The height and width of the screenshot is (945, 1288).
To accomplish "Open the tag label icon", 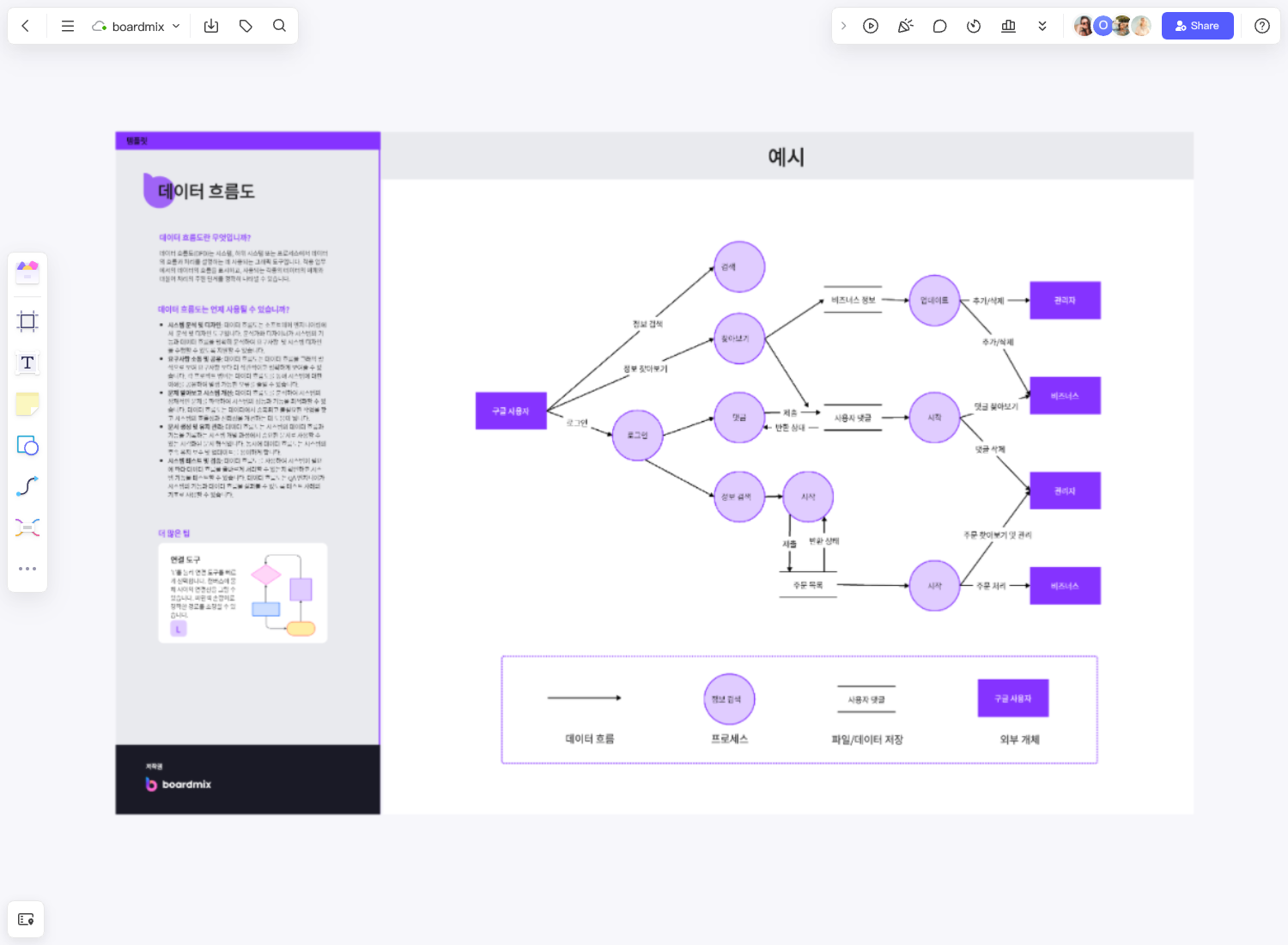I will coord(246,26).
